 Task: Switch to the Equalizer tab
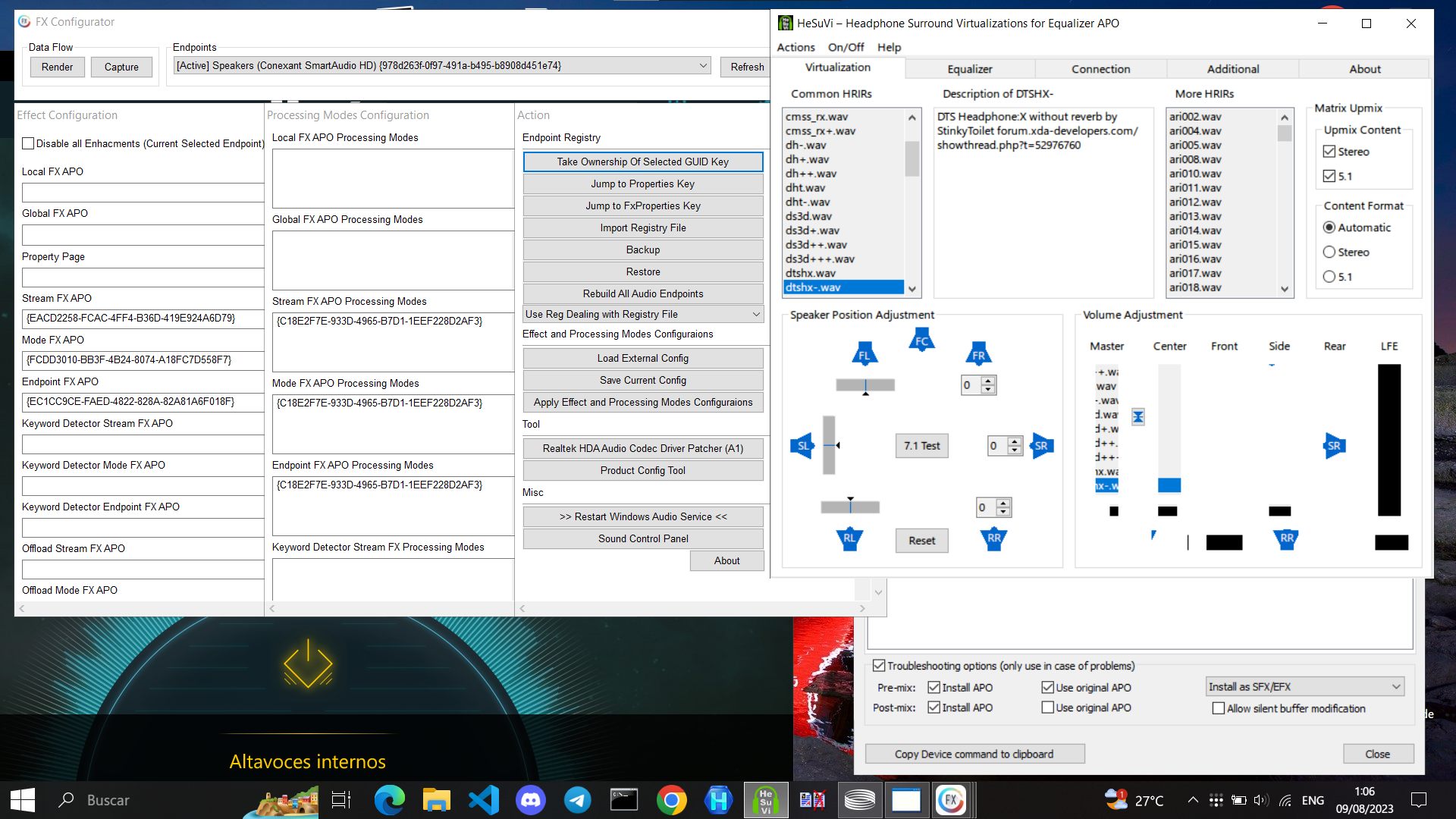coord(970,69)
